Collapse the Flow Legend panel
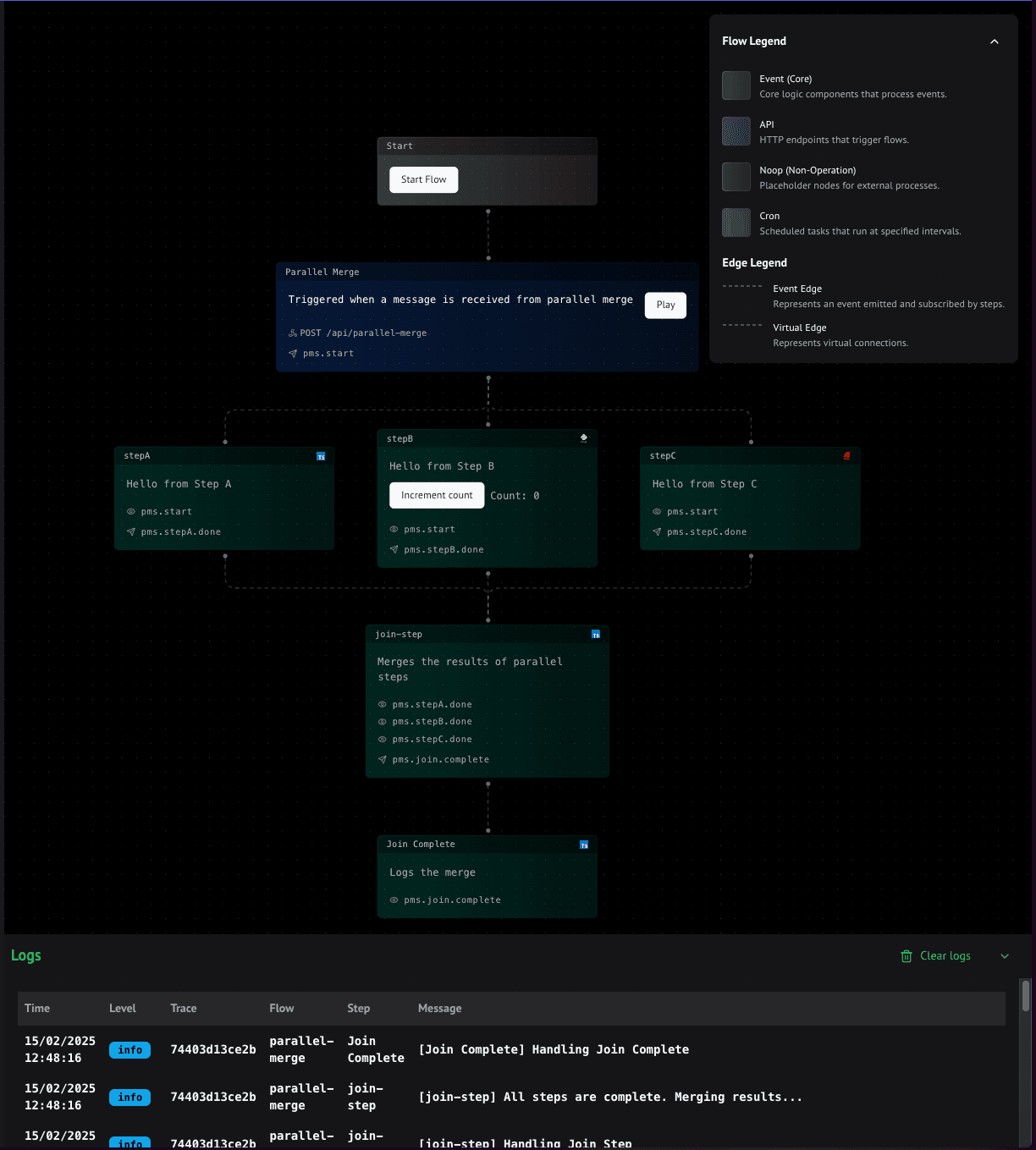Screen dimensions: 1036x1150 pos(995,41)
